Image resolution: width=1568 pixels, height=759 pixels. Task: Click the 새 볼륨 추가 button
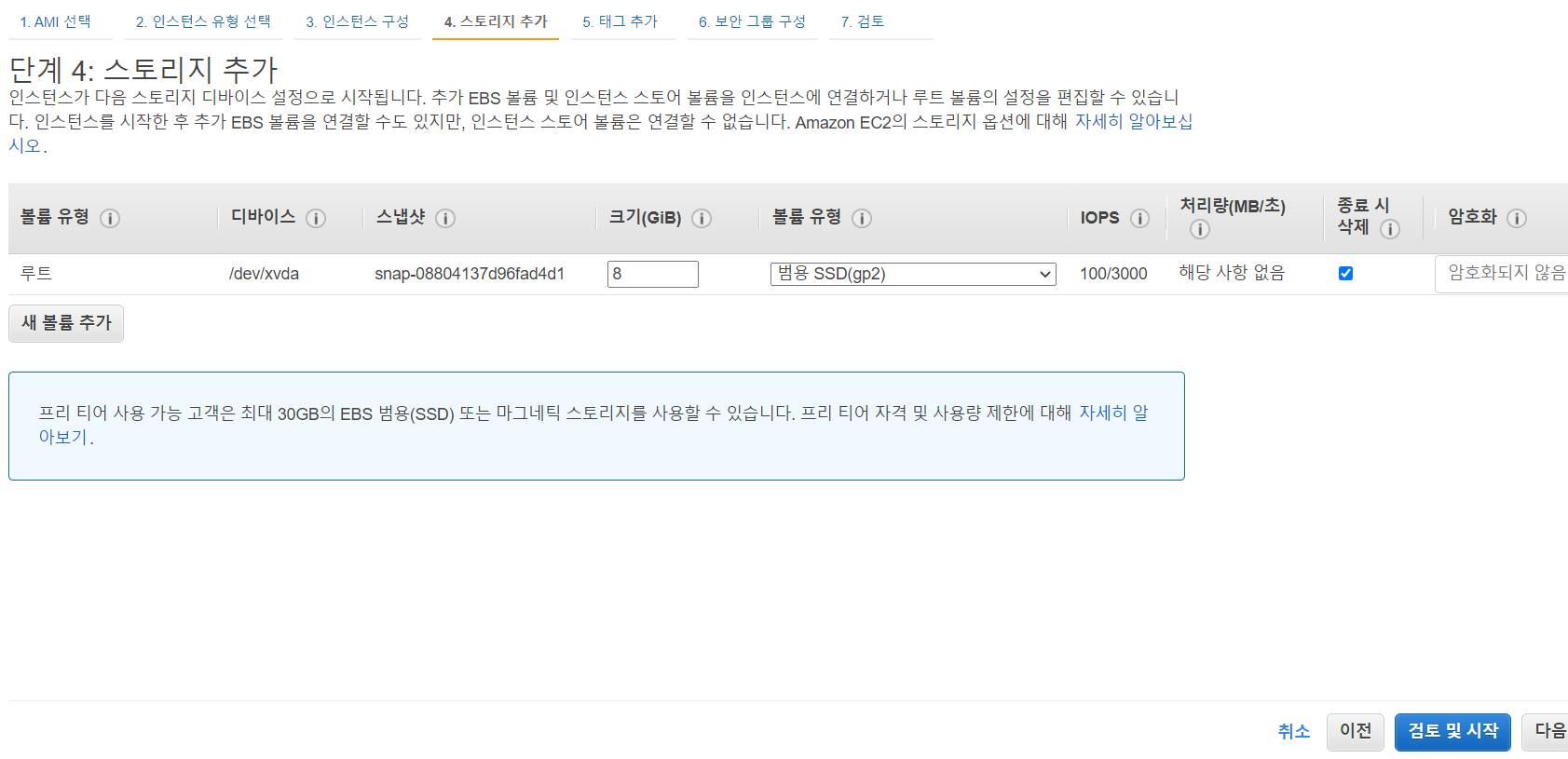coord(66,323)
